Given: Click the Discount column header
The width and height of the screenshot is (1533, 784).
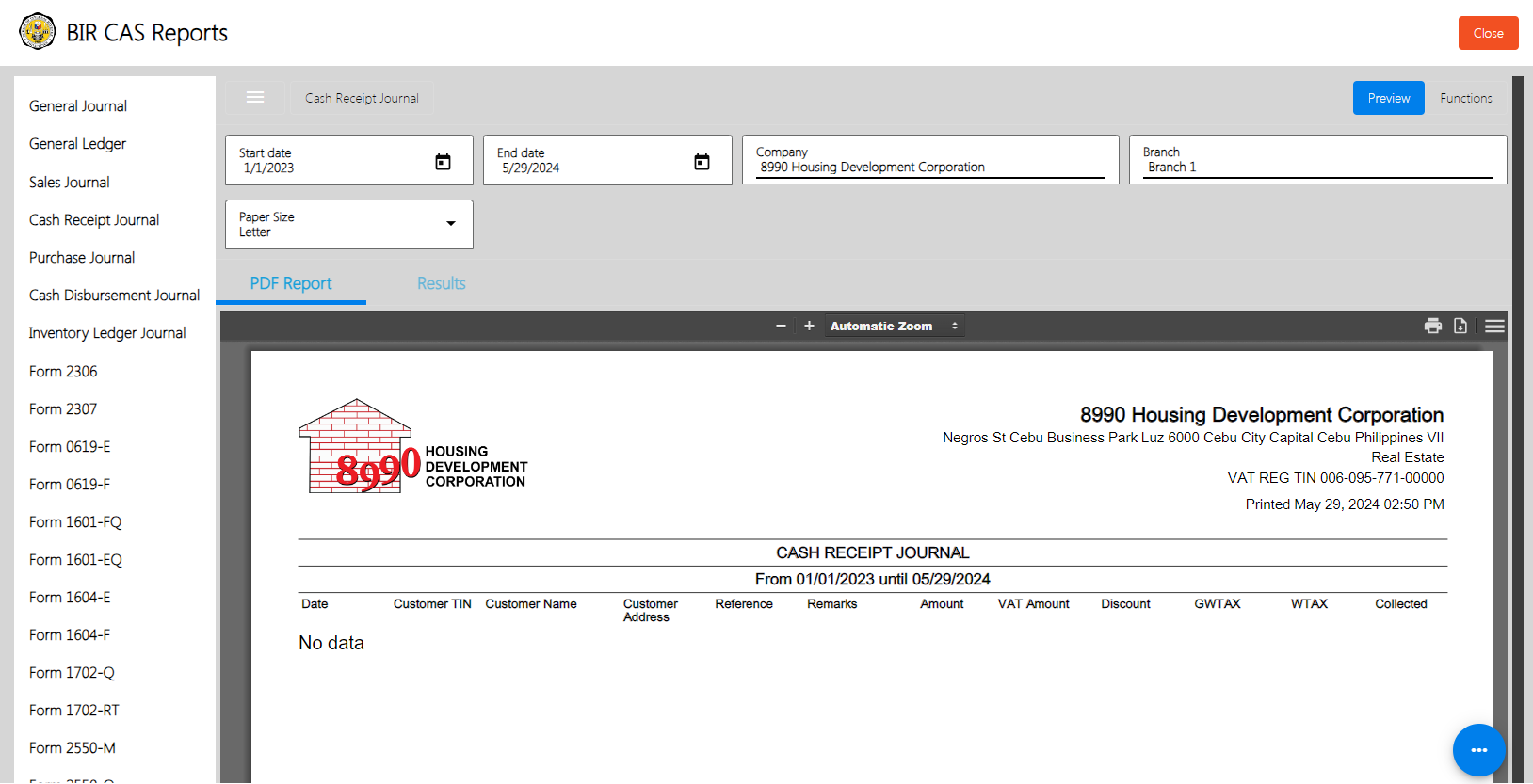Looking at the screenshot, I should 1125,604.
